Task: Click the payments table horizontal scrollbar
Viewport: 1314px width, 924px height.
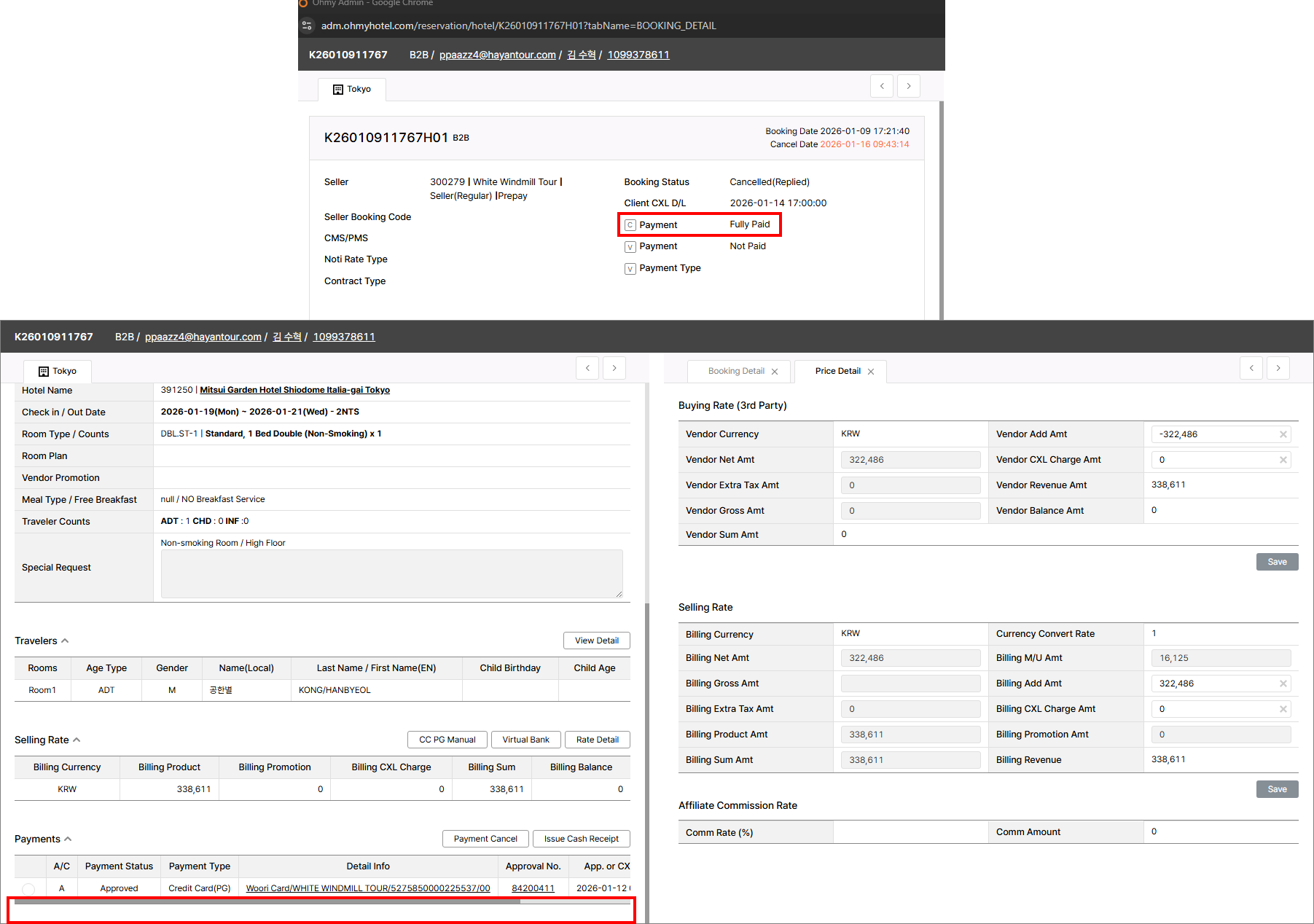Action: coord(267,901)
